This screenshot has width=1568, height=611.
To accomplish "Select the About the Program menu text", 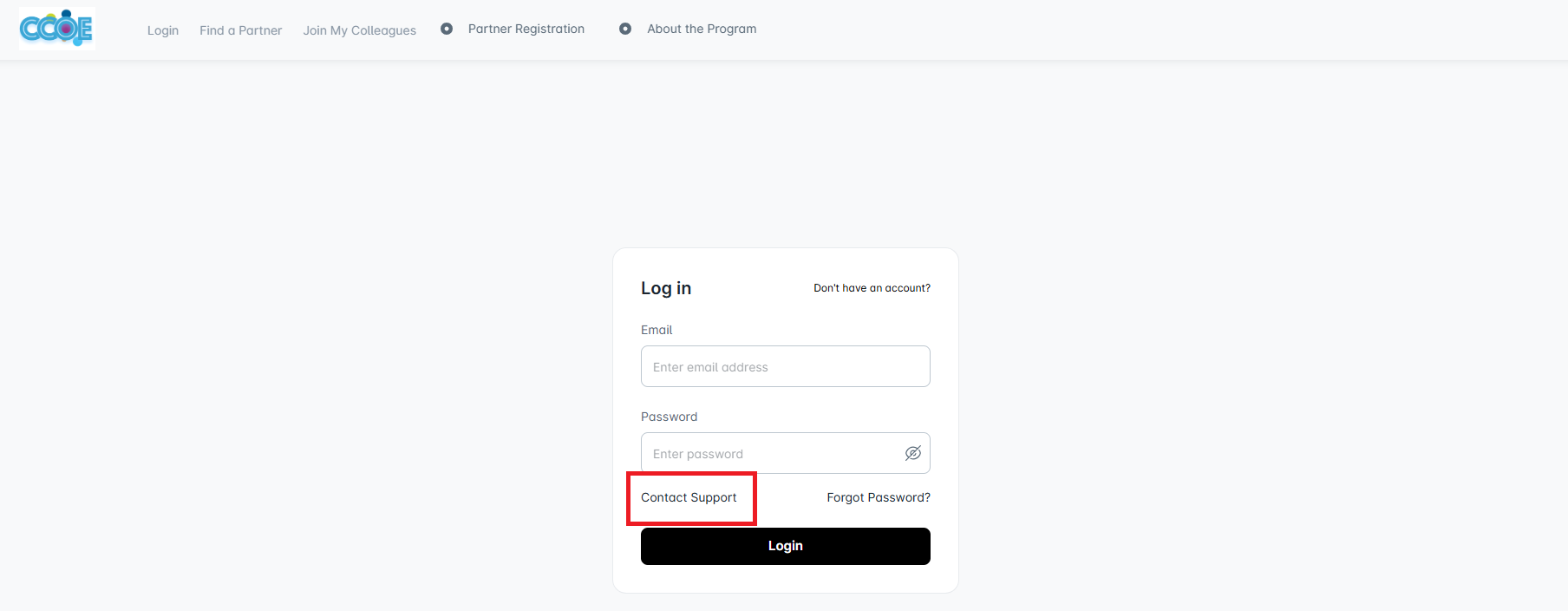I will pos(702,29).
